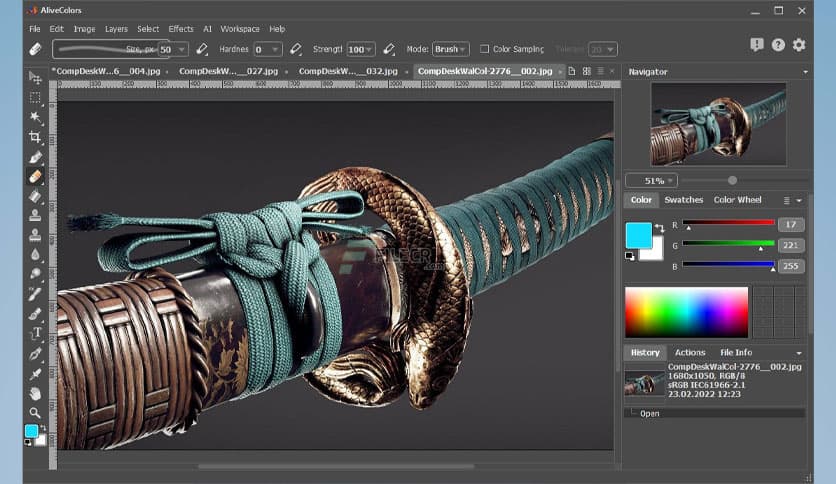Select the Eraser tool in toolbox
836x484 pixels.
click(x=35, y=176)
